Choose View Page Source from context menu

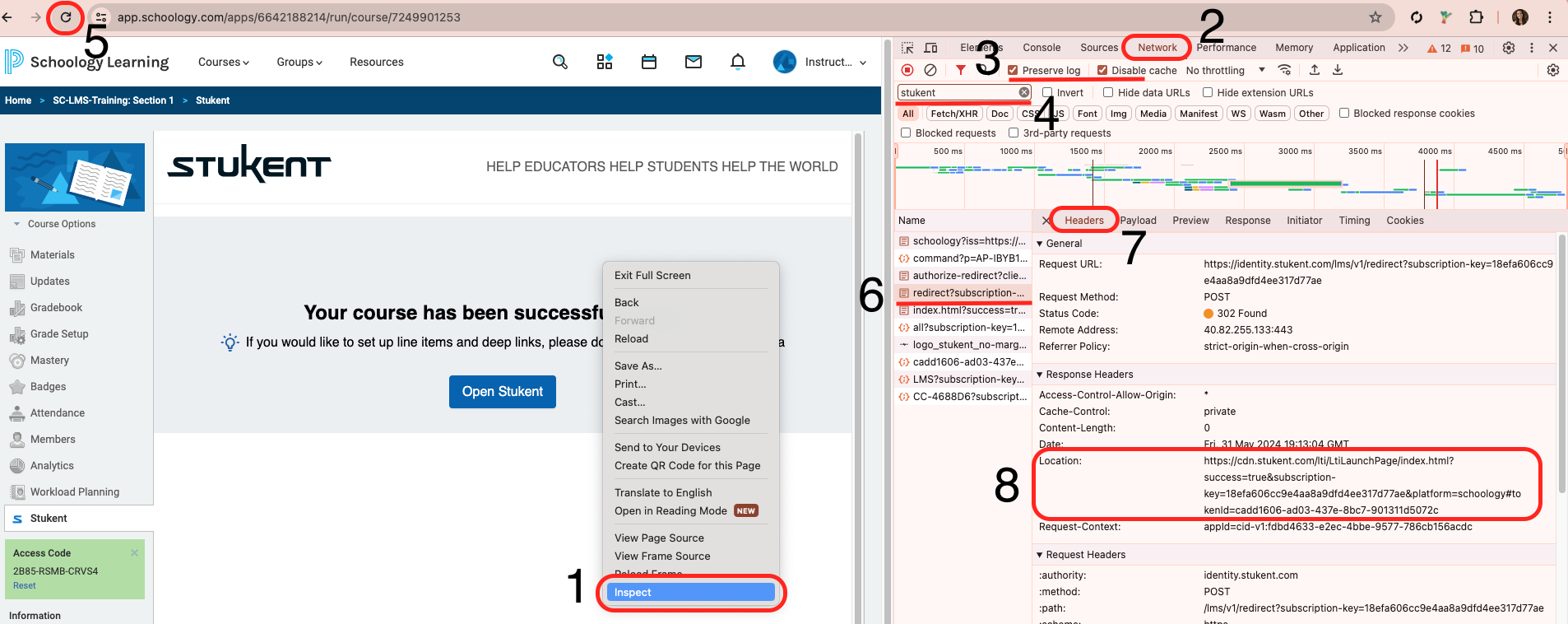(x=659, y=538)
